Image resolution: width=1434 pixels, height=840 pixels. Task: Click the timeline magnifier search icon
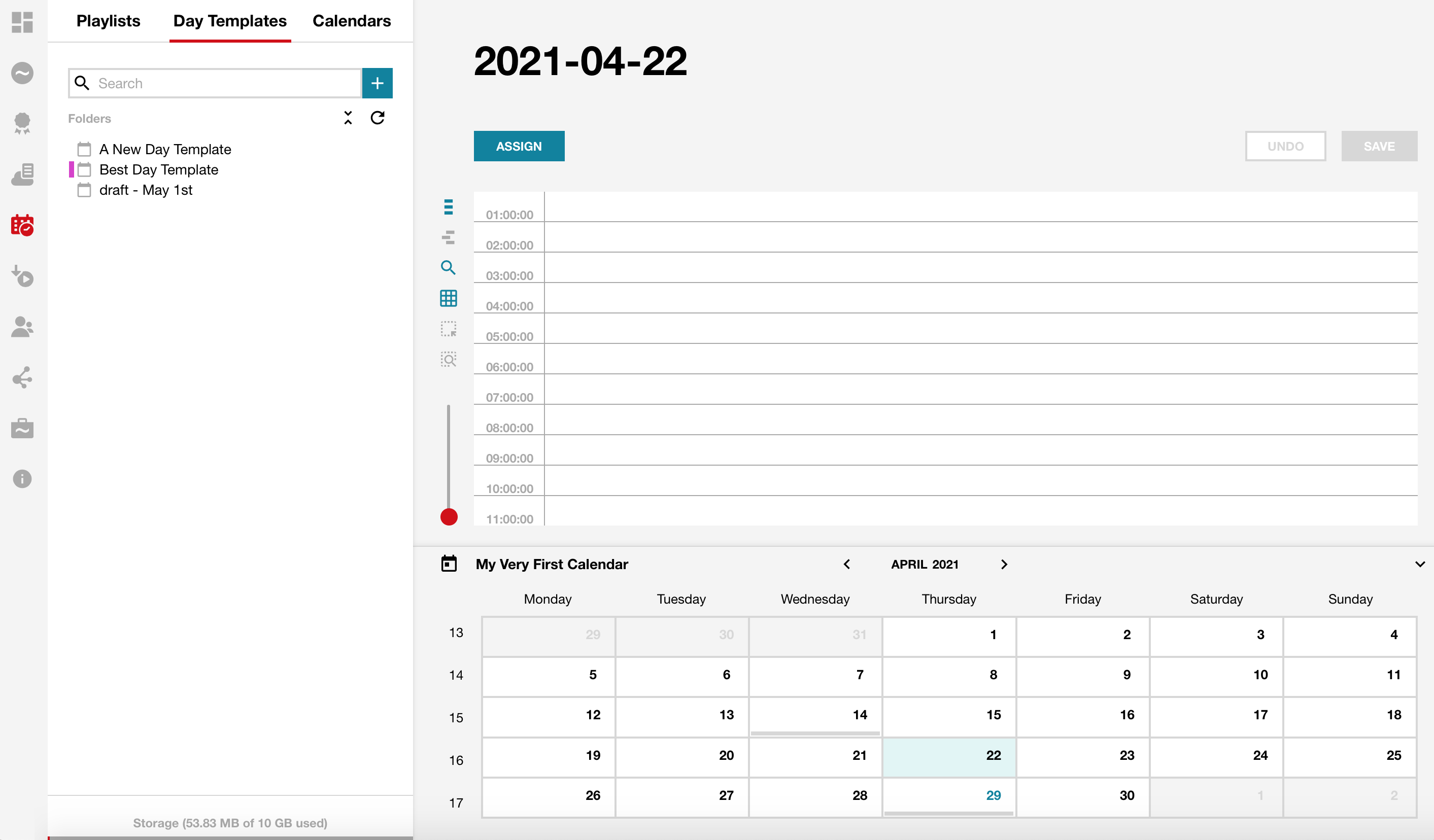click(x=449, y=267)
